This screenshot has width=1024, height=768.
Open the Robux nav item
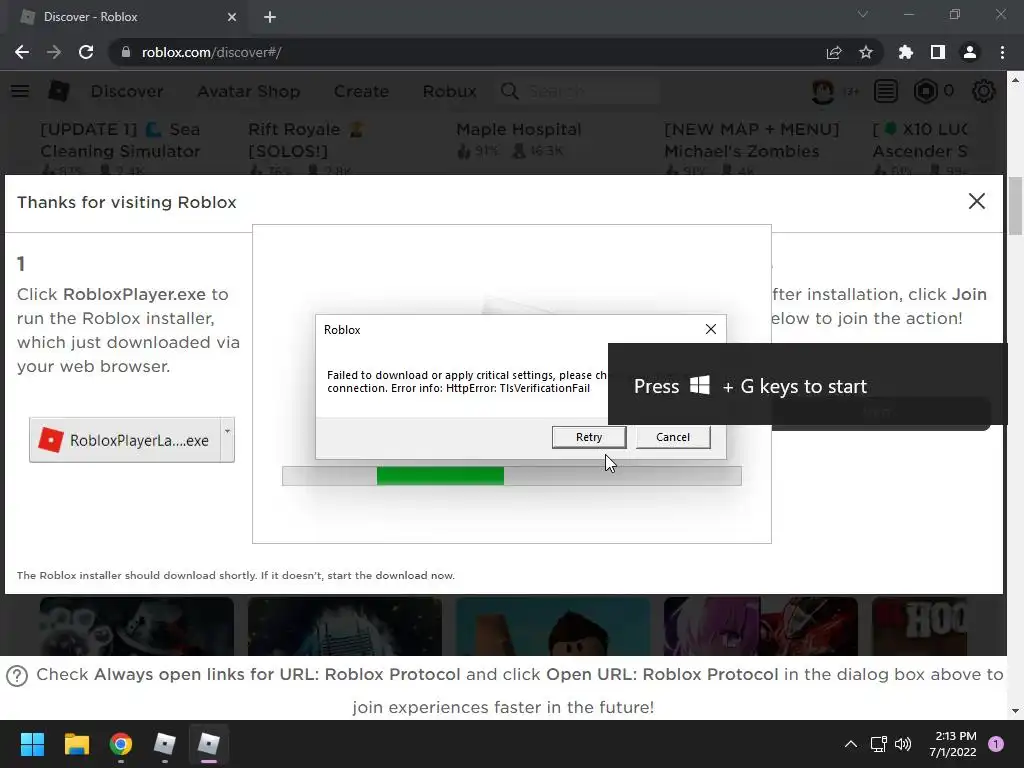[x=449, y=91]
